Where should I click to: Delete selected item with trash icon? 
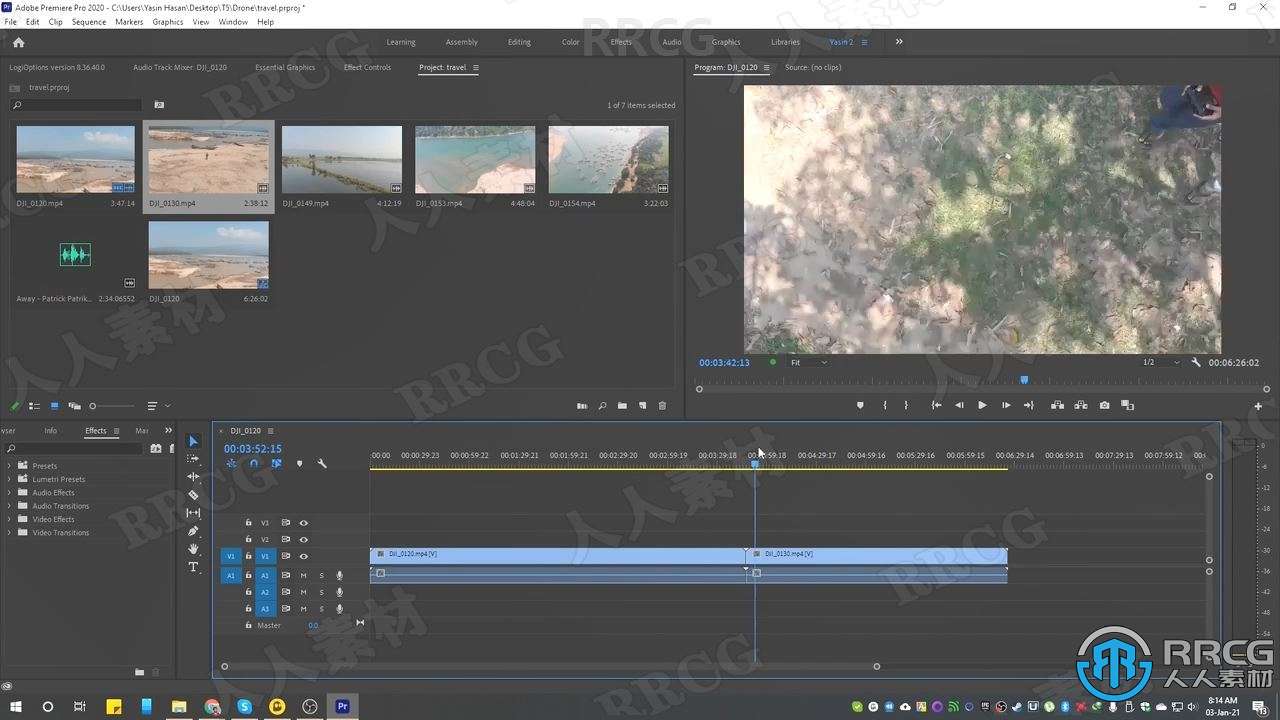pyautogui.click(x=662, y=406)
